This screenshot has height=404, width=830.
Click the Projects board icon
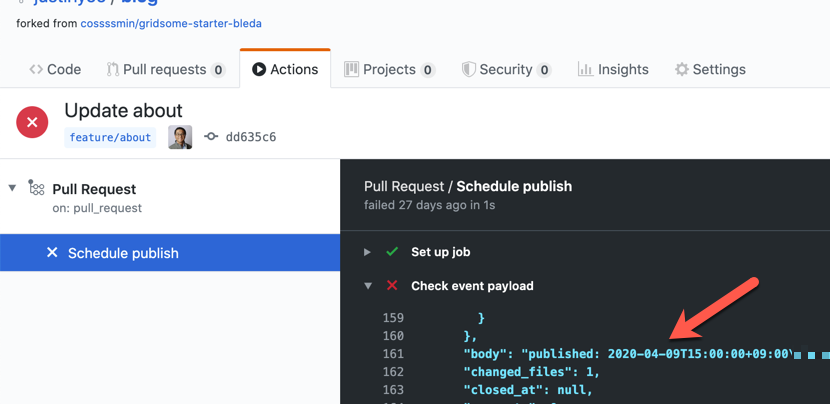(x=351, y=69)
